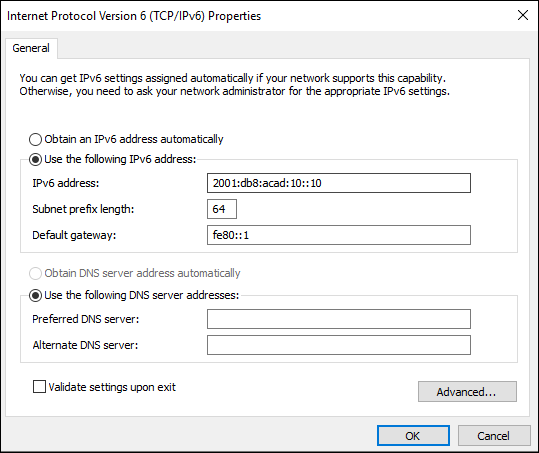
Task: Enable Validate settings upon exit checkbox
Action: [x=39, y=386]
